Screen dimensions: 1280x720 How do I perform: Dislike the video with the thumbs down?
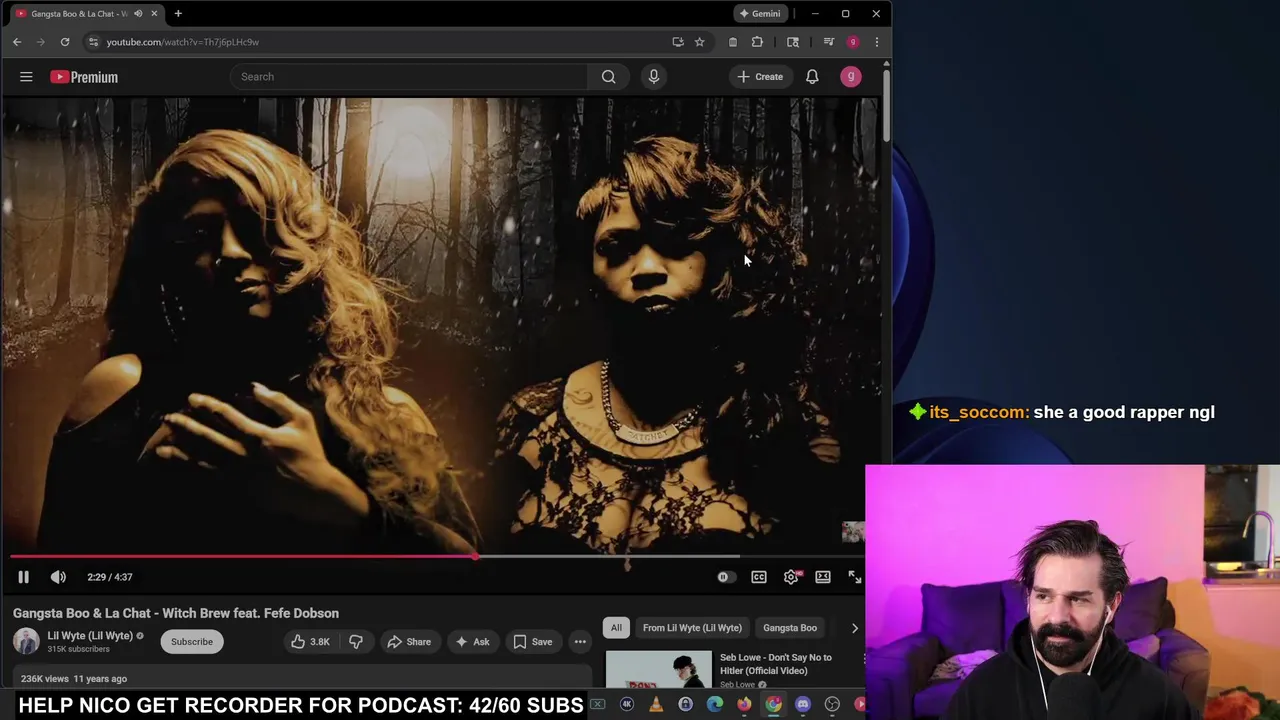(356, 642)
